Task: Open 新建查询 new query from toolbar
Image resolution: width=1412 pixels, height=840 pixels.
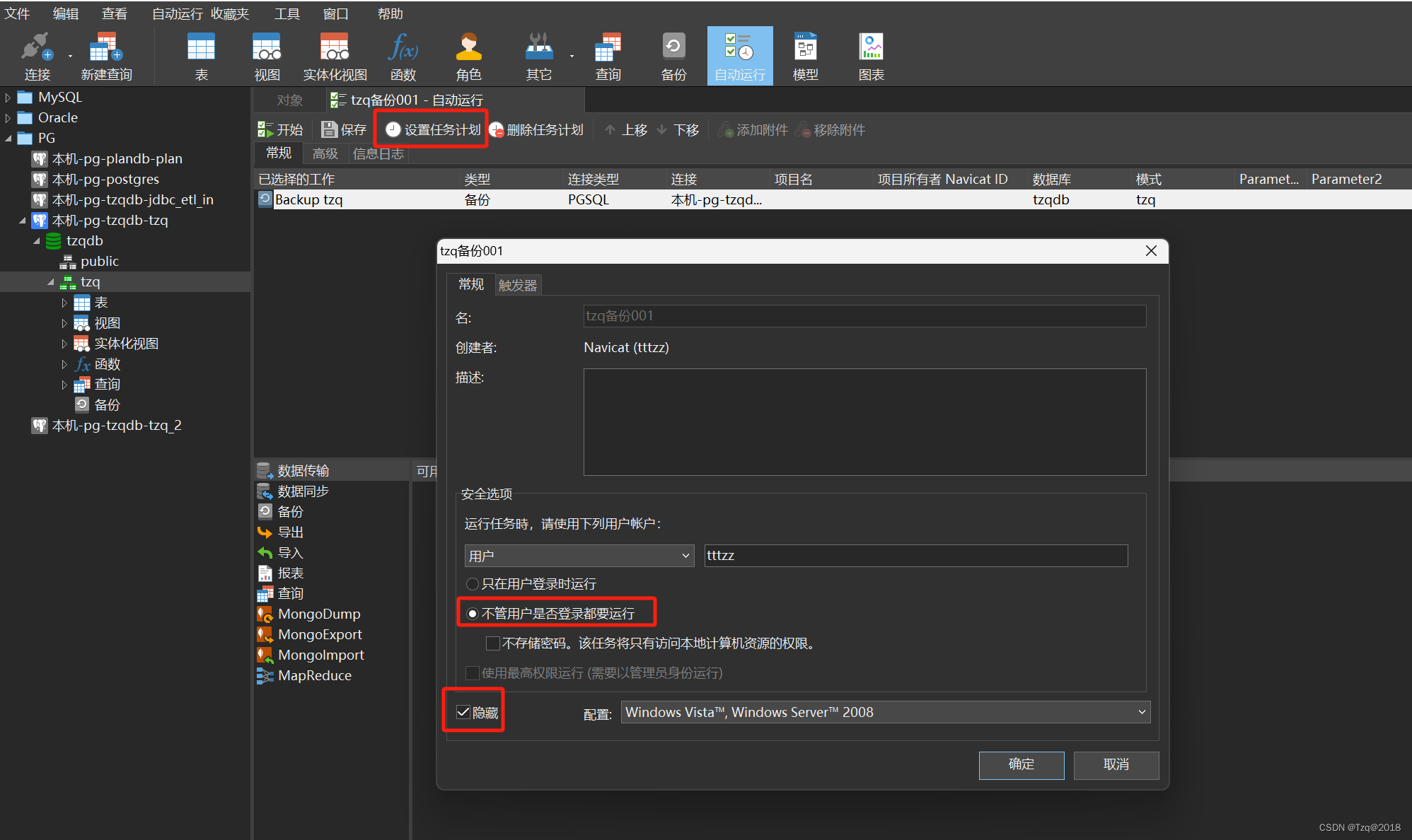Action: click(x=106, y=57)
